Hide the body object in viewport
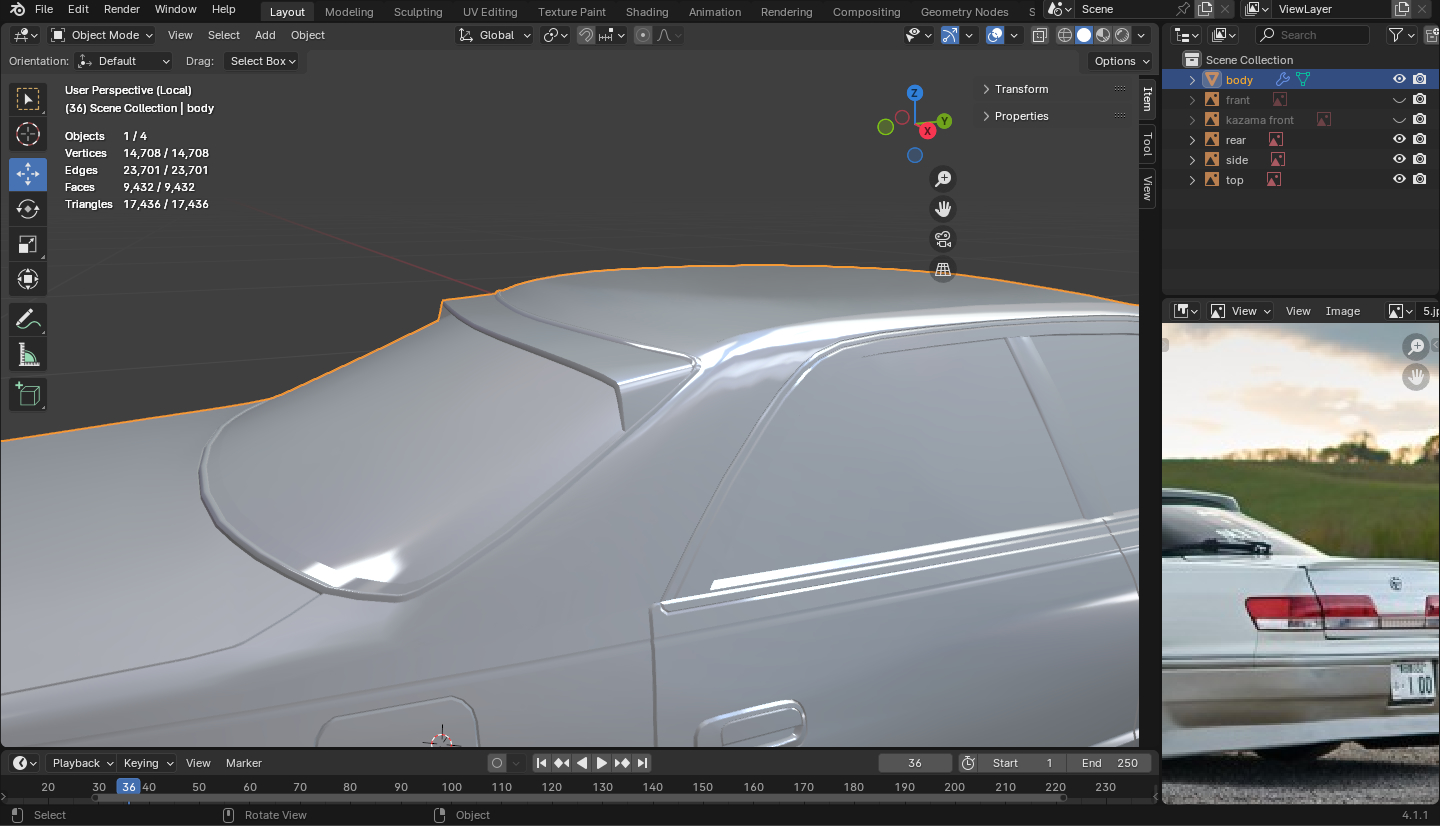This screenshot has height=826, width=1440. coord(1400,80)
